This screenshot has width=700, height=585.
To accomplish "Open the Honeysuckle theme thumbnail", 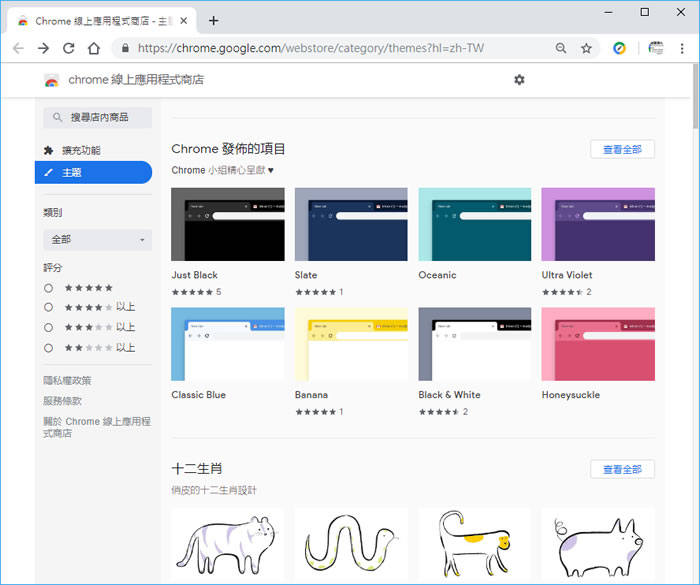I will (x=598, y=344).
